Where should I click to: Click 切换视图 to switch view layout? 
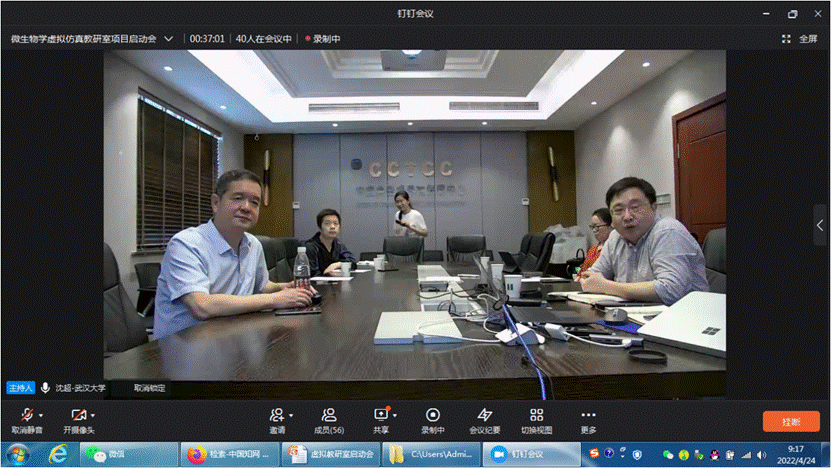click(536, 415)
